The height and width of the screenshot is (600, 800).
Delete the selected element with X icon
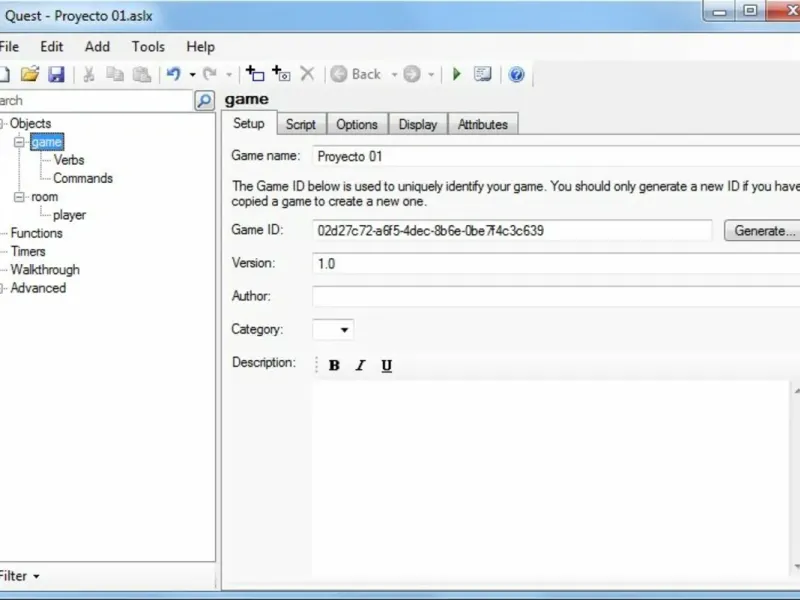[x=307, y=74]
